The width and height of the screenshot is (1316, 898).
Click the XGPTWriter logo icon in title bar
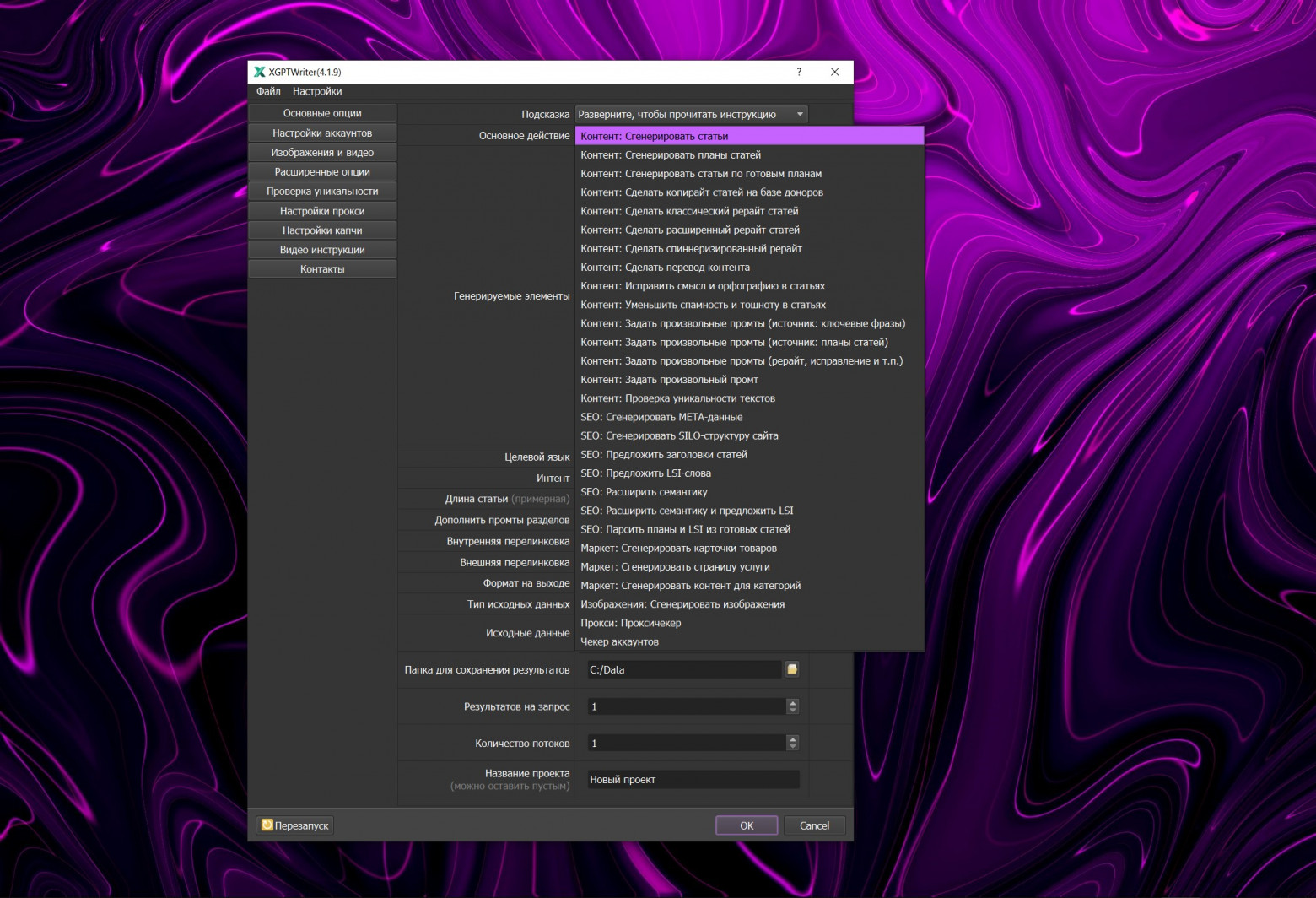[260, 72]
